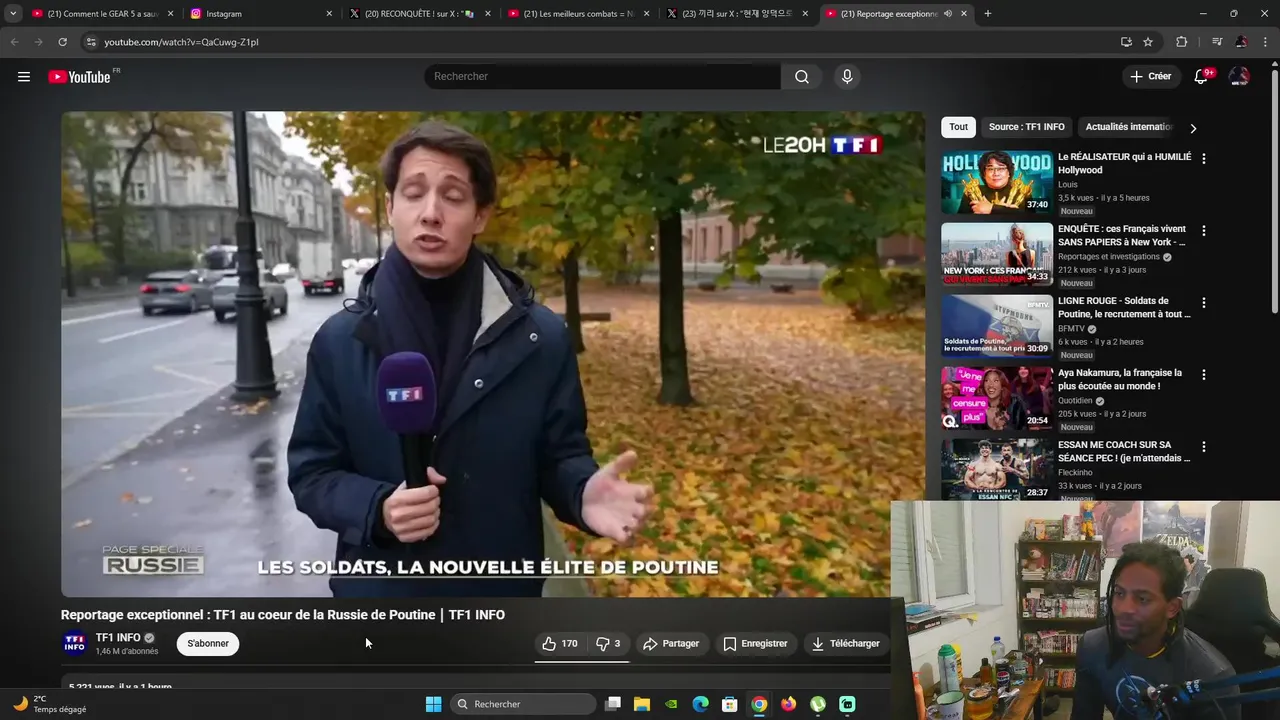Open Microsoft Store from the taskbar
This screenshot has width=1280, height=720.
tap(730, 704)
